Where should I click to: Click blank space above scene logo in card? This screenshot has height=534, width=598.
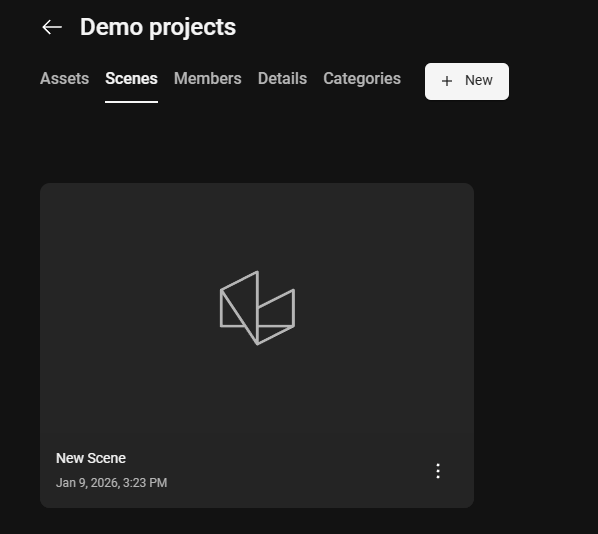(x=257, y=225)
